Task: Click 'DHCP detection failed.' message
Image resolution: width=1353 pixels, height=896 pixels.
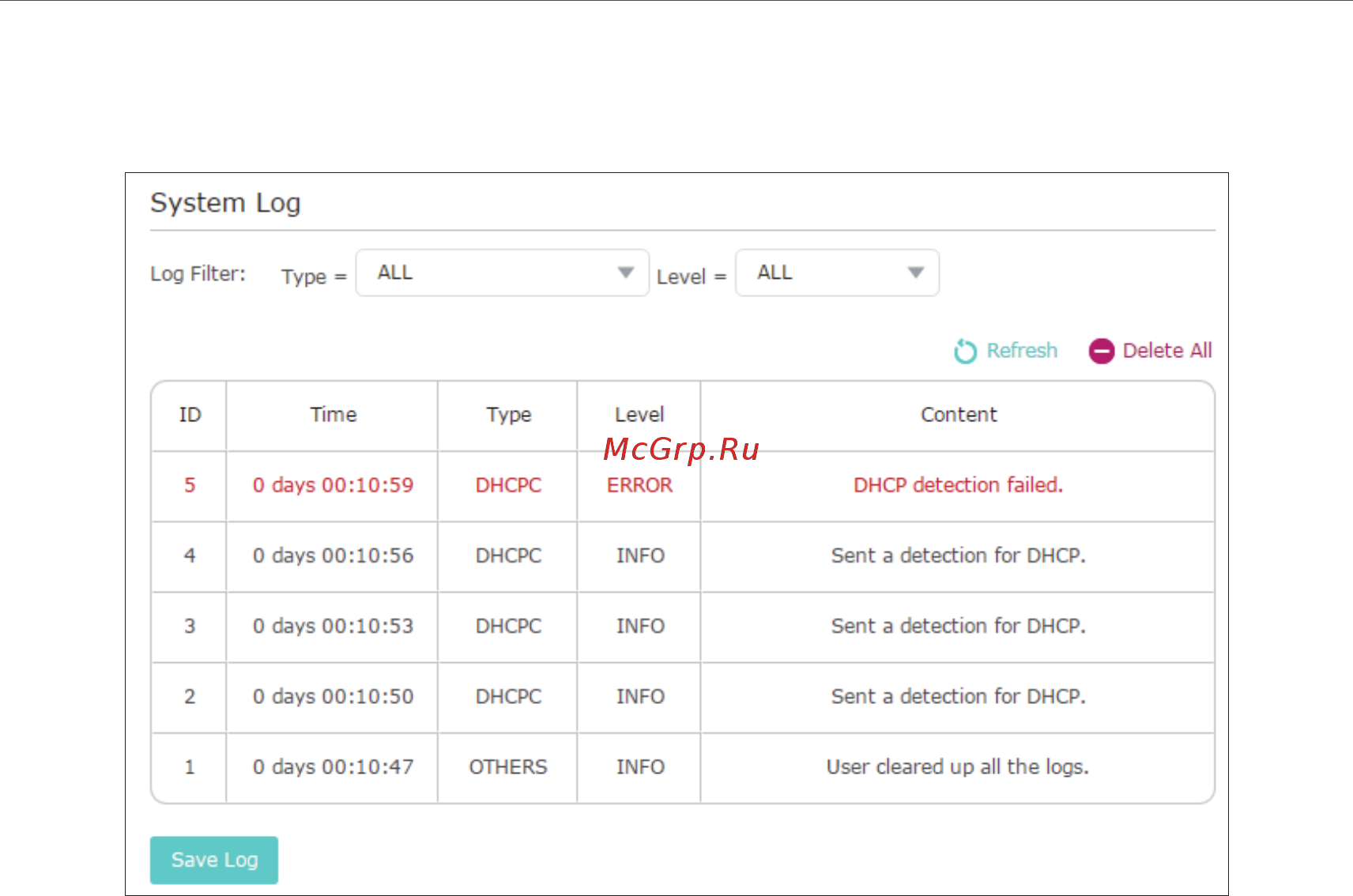Action: click(958, 485)
